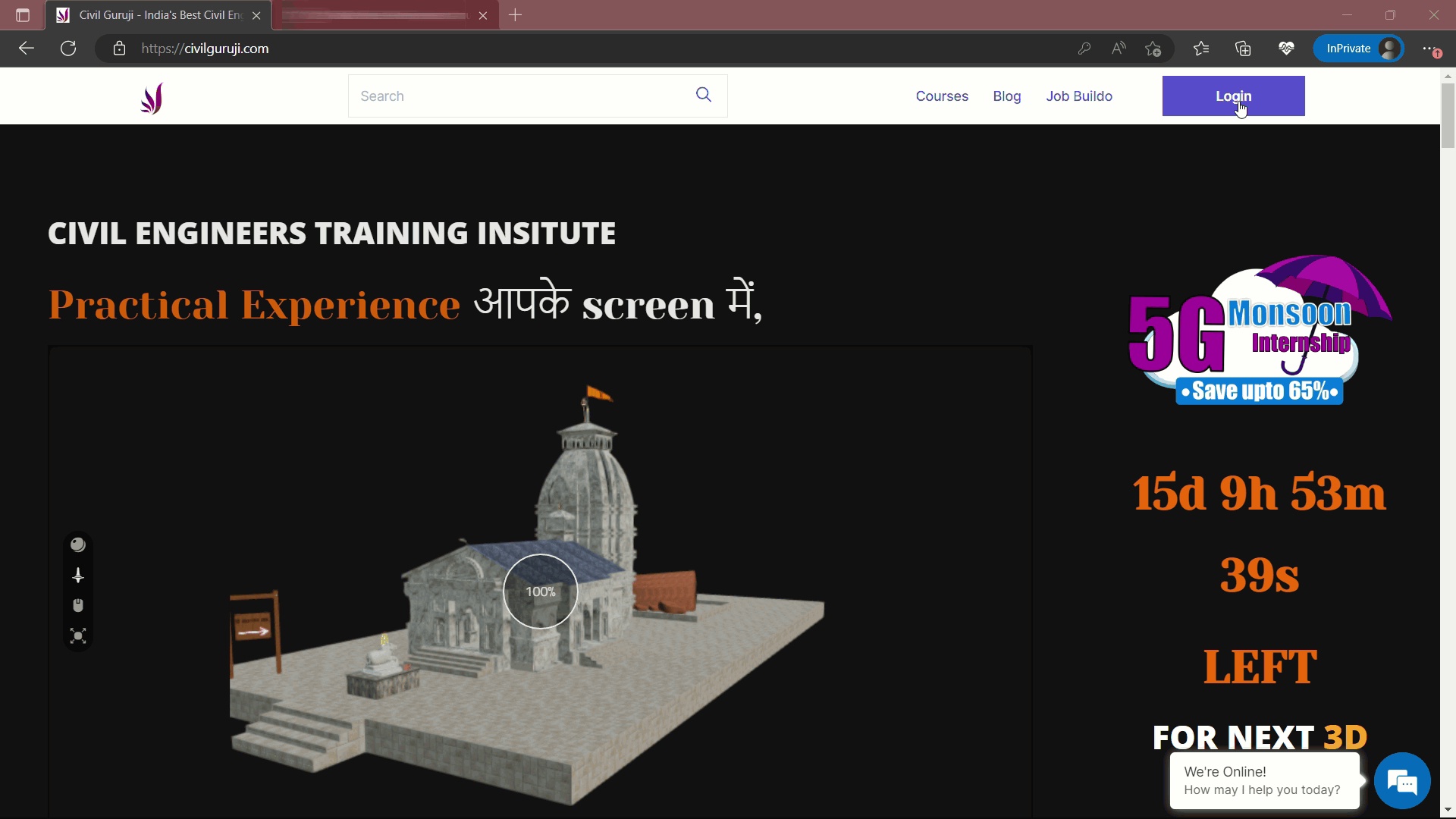This screenshot has width=1456, height=819.
Task: Close the second blurred tab
Action: tap(483, 15)
